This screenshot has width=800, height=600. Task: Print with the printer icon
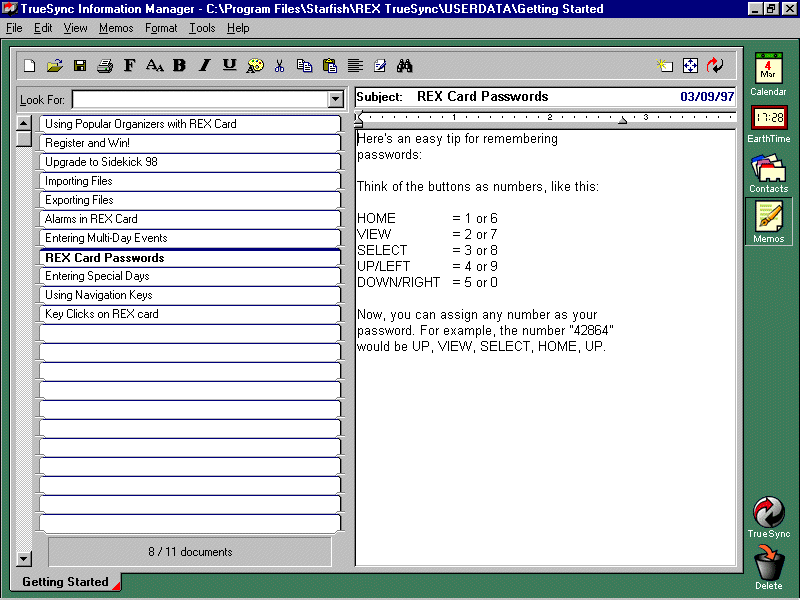(105, 65)
